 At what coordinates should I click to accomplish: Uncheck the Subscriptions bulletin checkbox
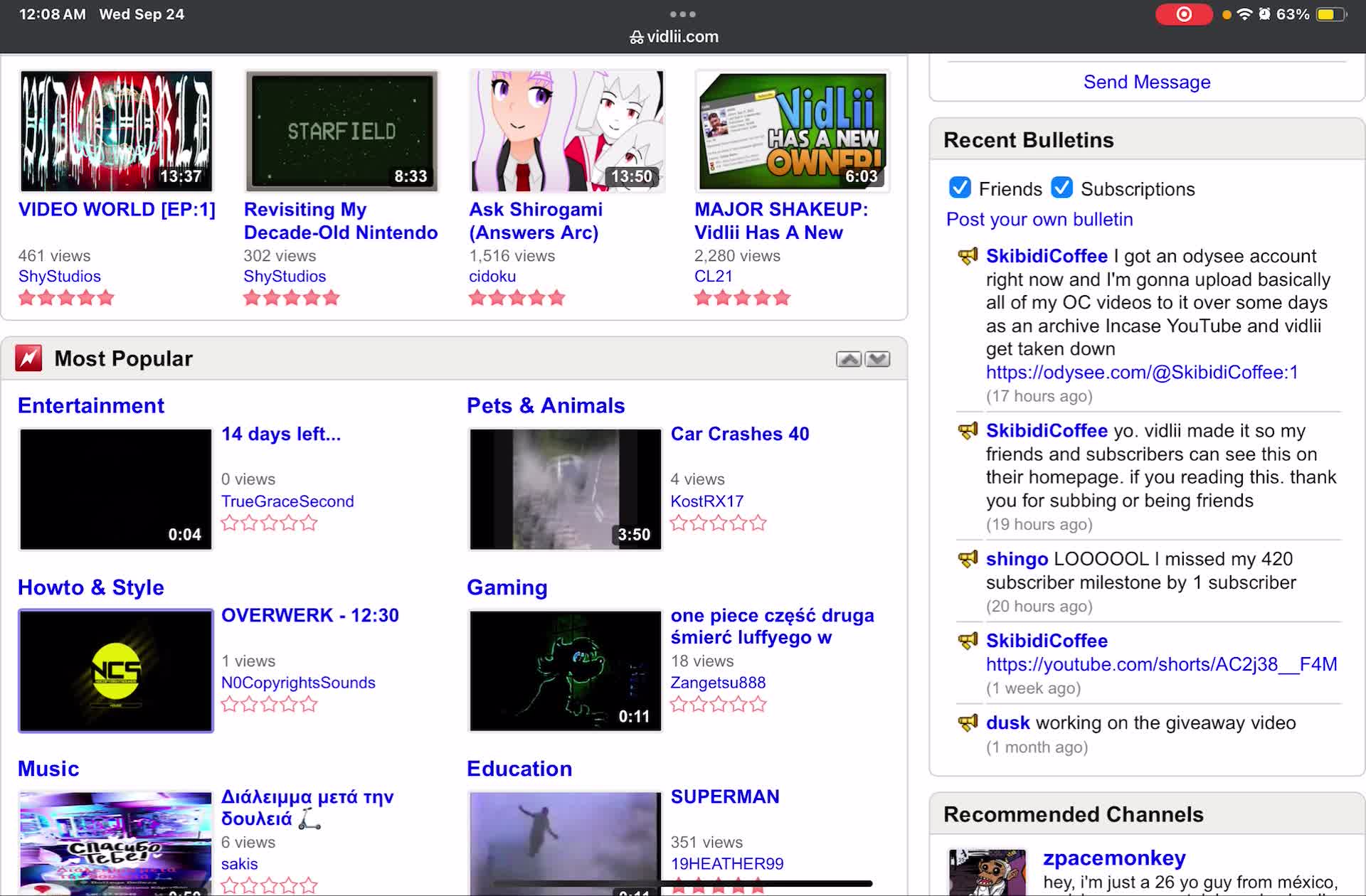(1061, 188)
